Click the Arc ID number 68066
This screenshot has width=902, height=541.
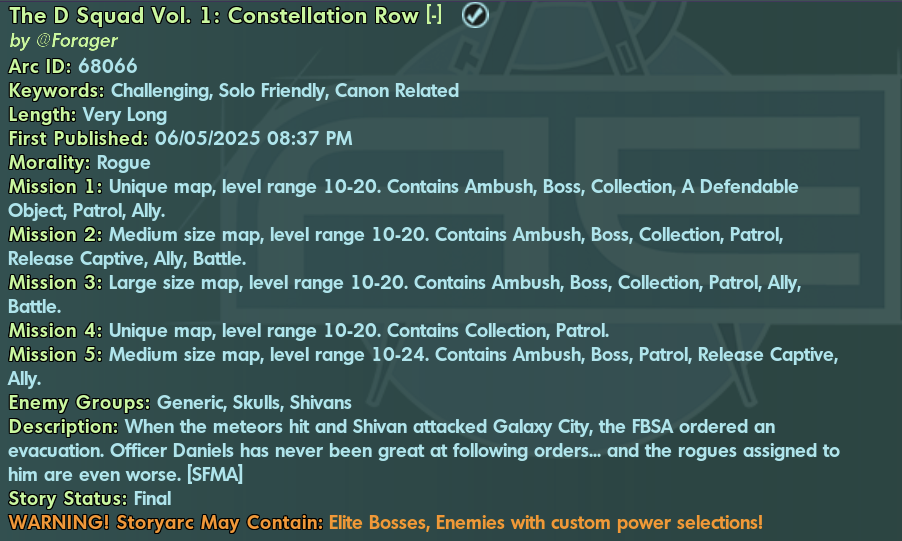(x=108, y=66)
